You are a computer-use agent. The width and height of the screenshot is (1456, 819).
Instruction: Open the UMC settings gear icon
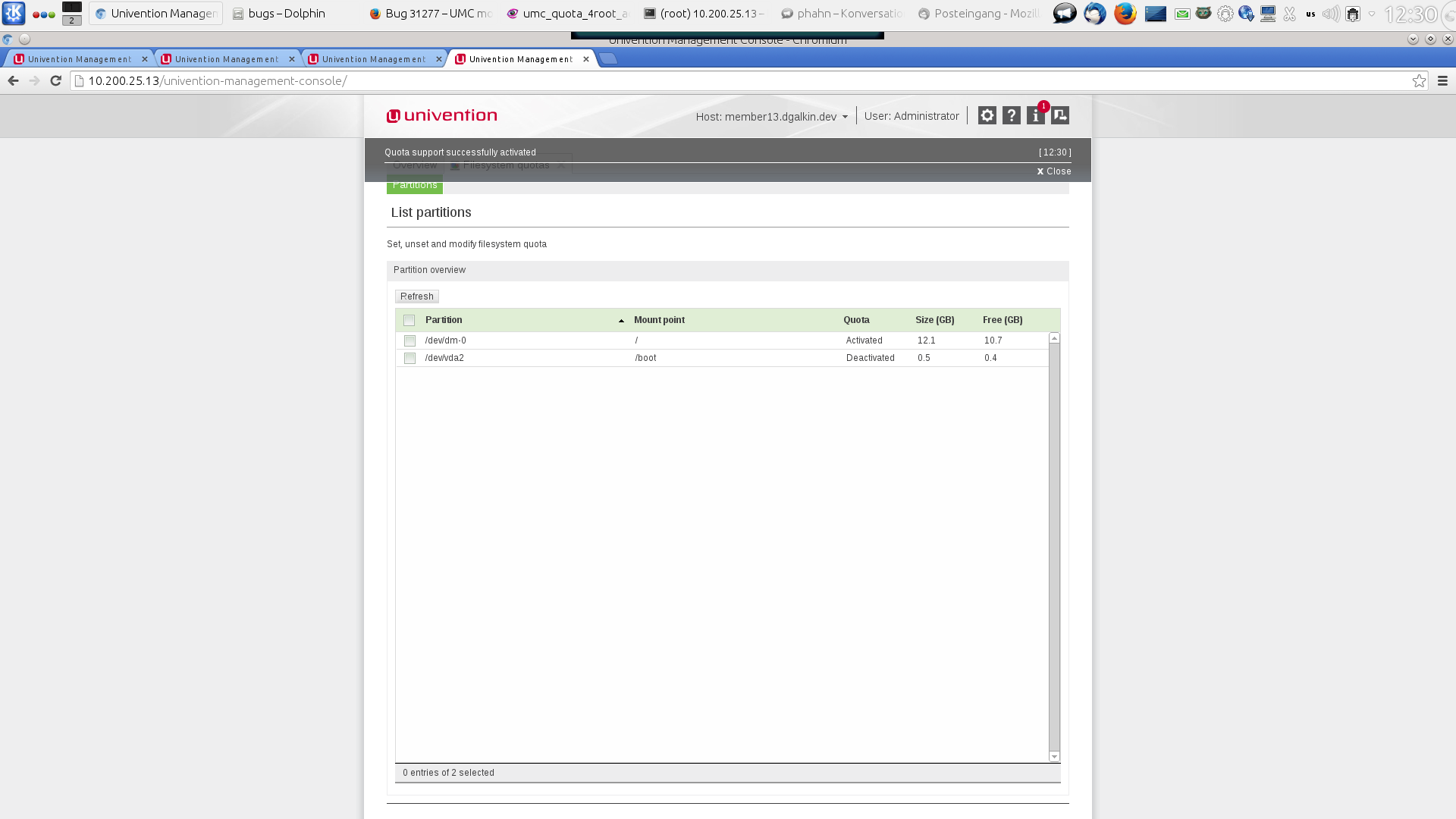click(x=987, y=115)
